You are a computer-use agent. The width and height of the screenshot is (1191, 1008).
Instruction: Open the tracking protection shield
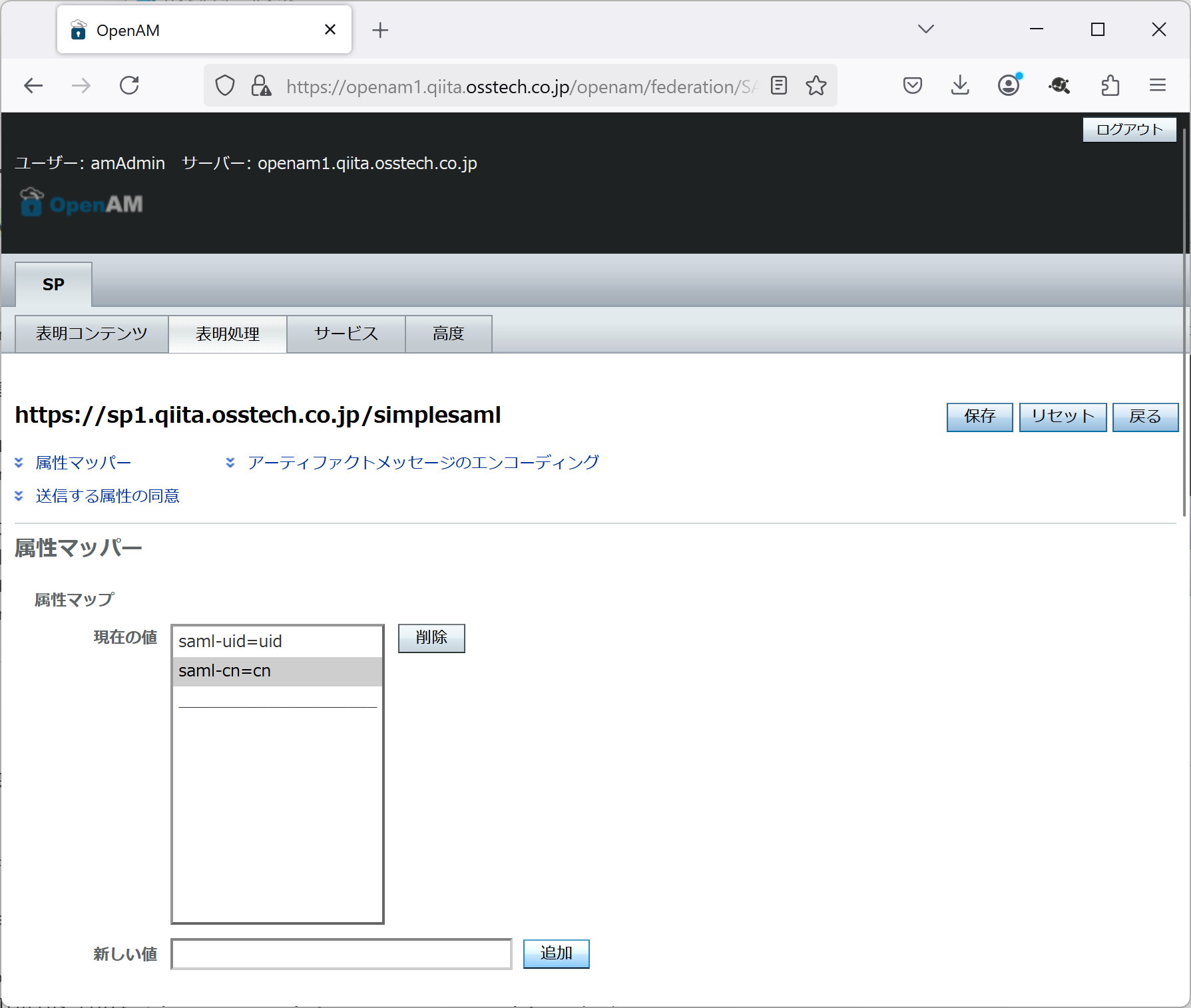(x=224, y=85)
